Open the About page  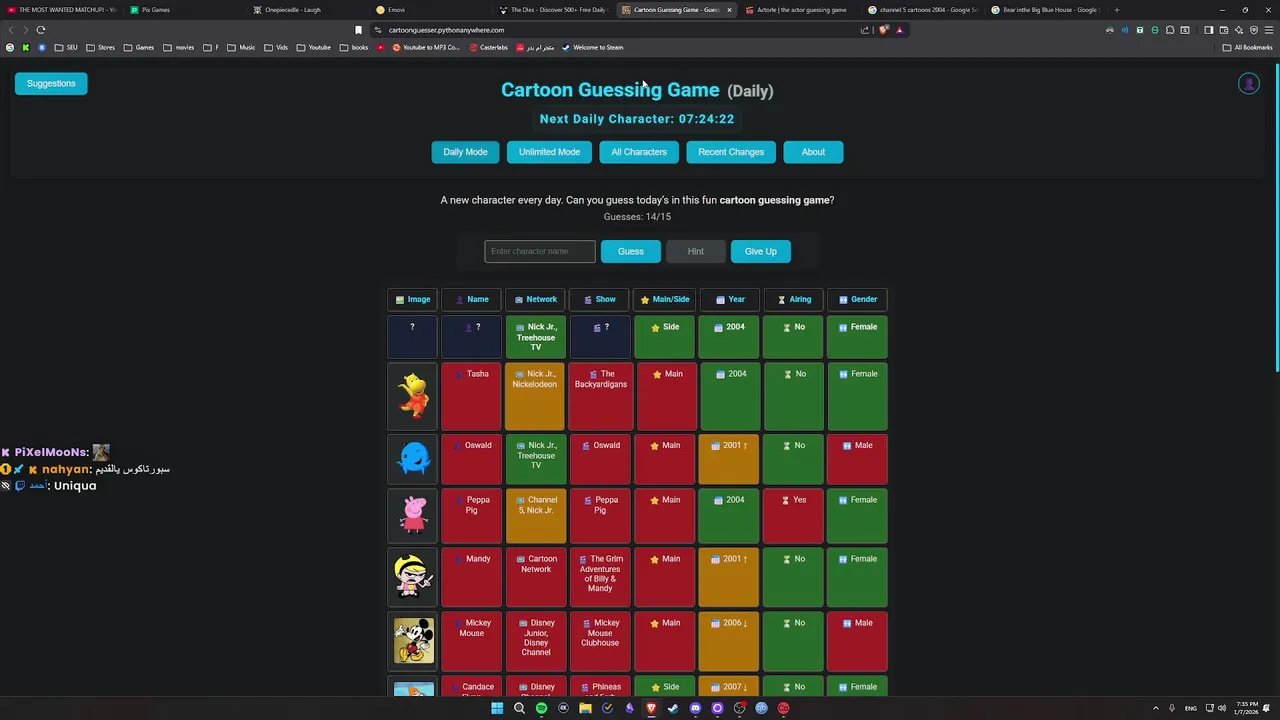tap(813, 152)
